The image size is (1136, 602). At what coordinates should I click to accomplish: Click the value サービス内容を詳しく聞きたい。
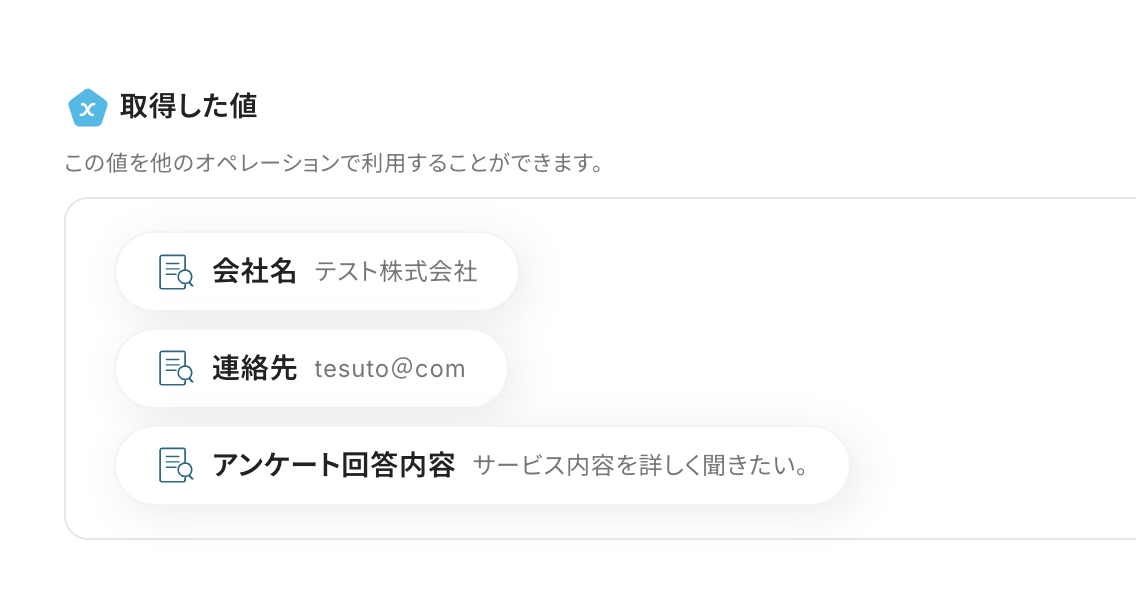tap(641, 466)
